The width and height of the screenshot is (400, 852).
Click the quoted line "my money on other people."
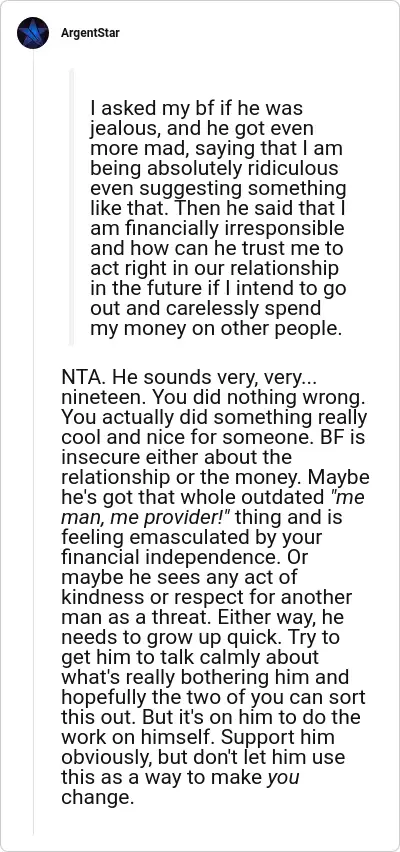pos(216,329)
